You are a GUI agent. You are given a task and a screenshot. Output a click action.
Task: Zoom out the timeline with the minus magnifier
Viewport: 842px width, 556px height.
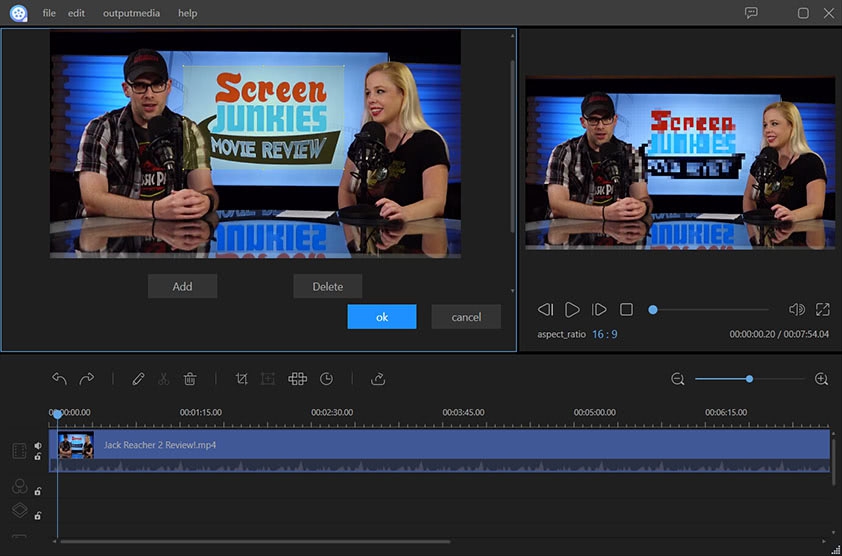pos(678,379)
